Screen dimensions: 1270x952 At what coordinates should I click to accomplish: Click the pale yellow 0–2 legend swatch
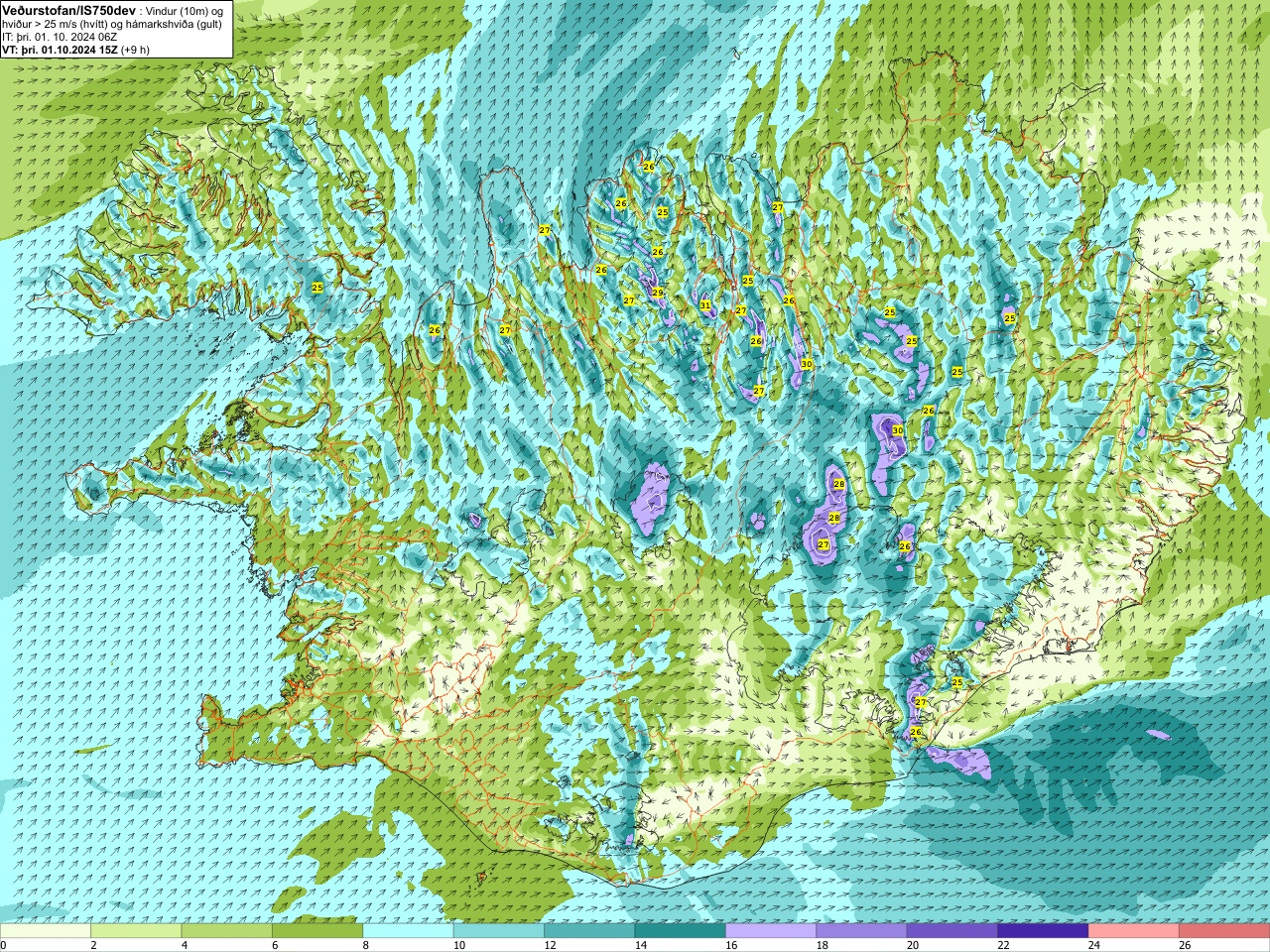46,931
